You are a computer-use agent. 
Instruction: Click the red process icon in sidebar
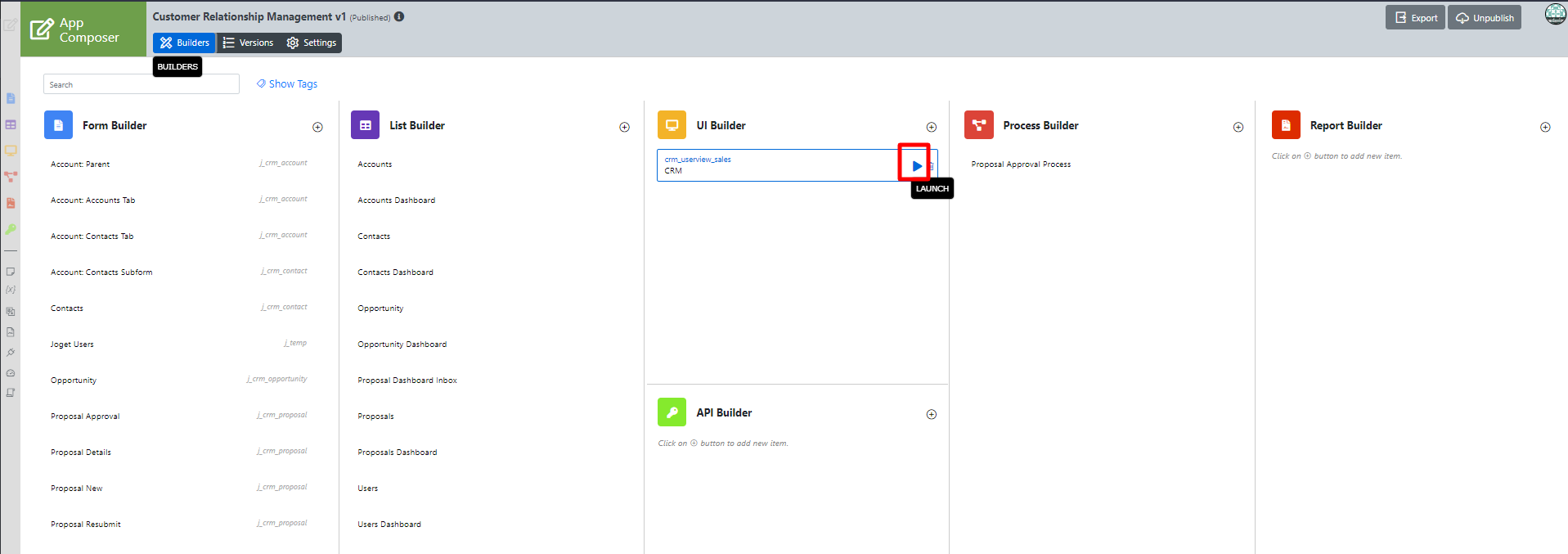click(x=11, y=177)
